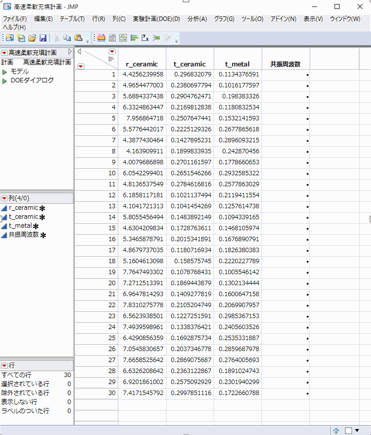Run the DOEダイアログ script triangle
Screen dimensions: 371x435
pos(4,81)
